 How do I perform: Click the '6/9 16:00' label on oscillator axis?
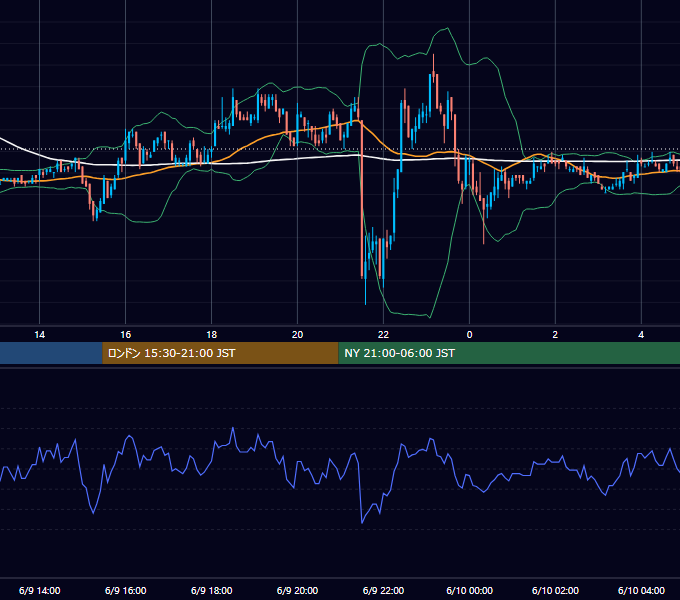[x=125, y=590]
